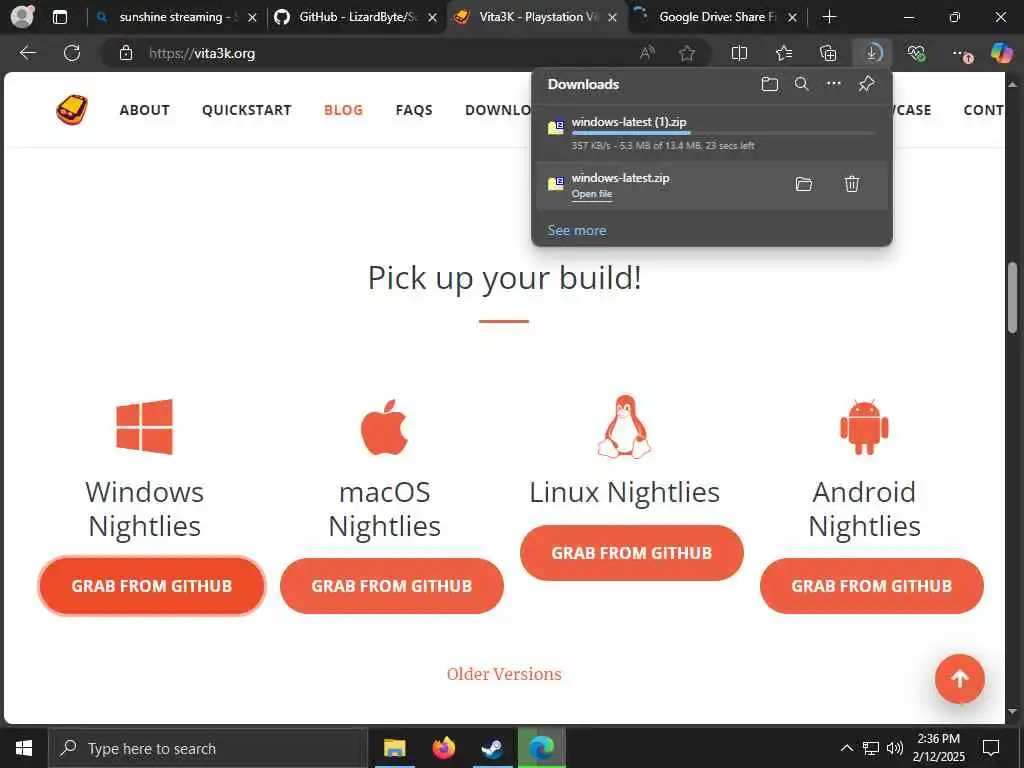The image size is (1024, 768).
Task: Open a new browser tab
Action: tap(829, 17)
